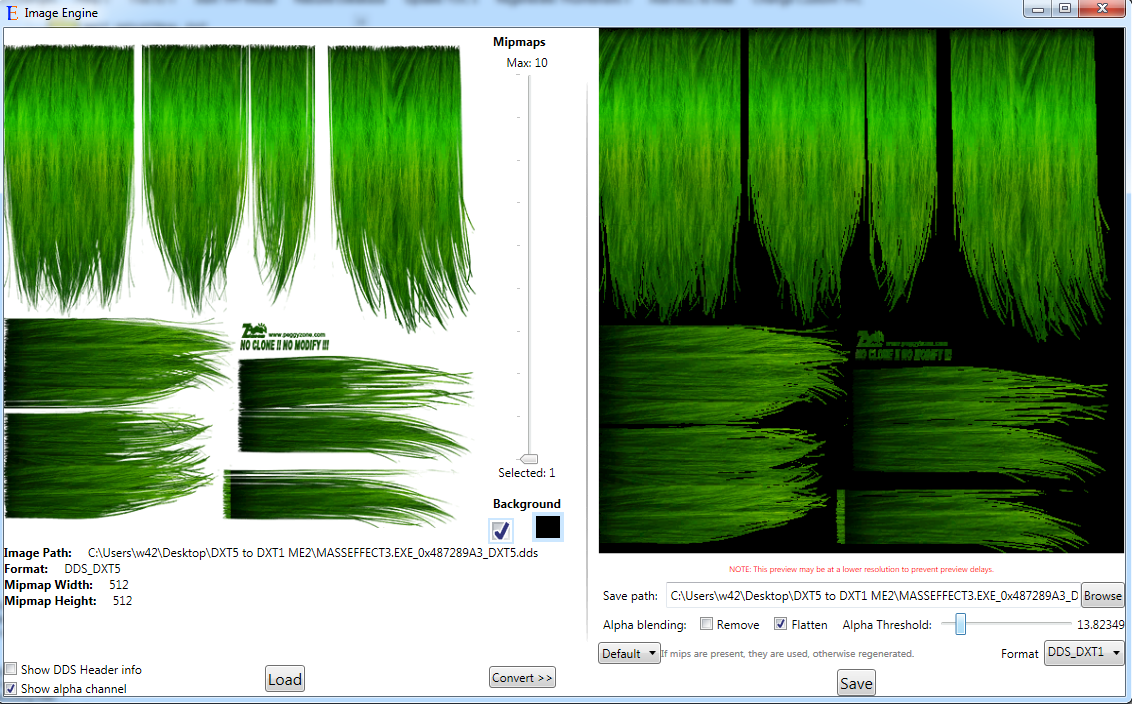
Task: Click the Load button
Action: pos(284,679)
